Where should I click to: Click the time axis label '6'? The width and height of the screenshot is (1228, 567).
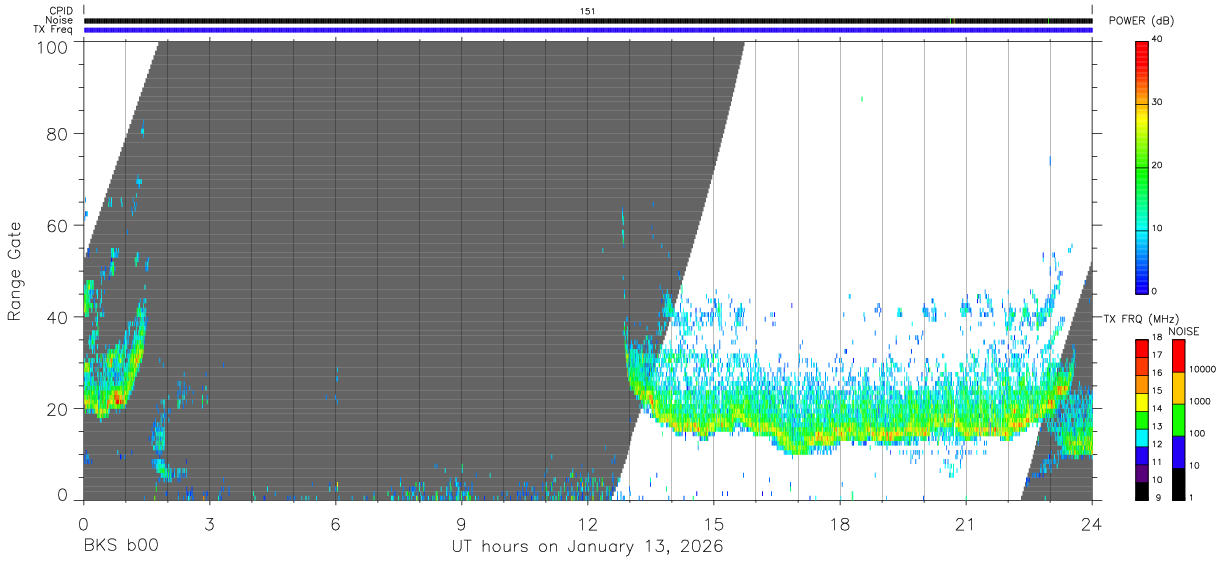click(335, 524)
